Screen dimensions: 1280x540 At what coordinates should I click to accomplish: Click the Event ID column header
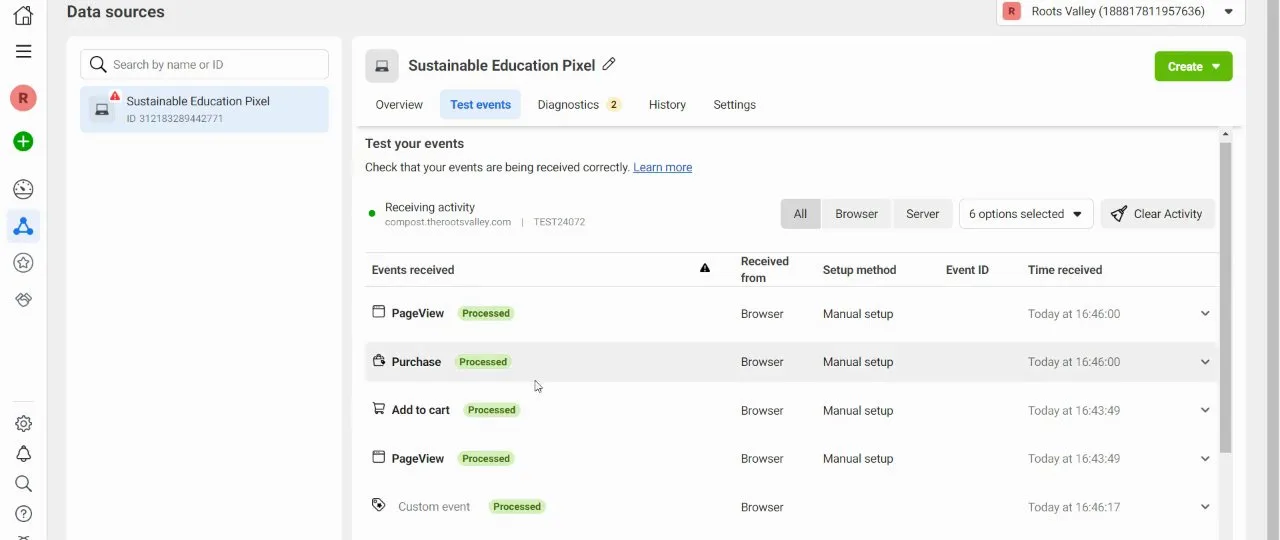coord(967,270)
